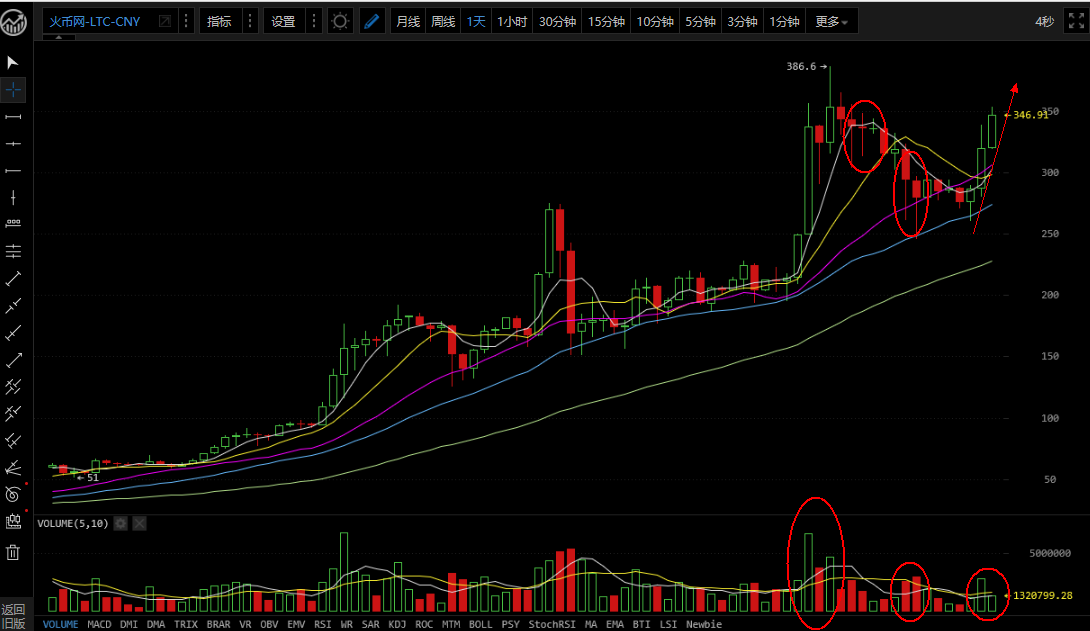The height and width of the screenshot is (631, 1090).
Task: Toggle the pencil drawing toolbar
Action: click(372, 22)
